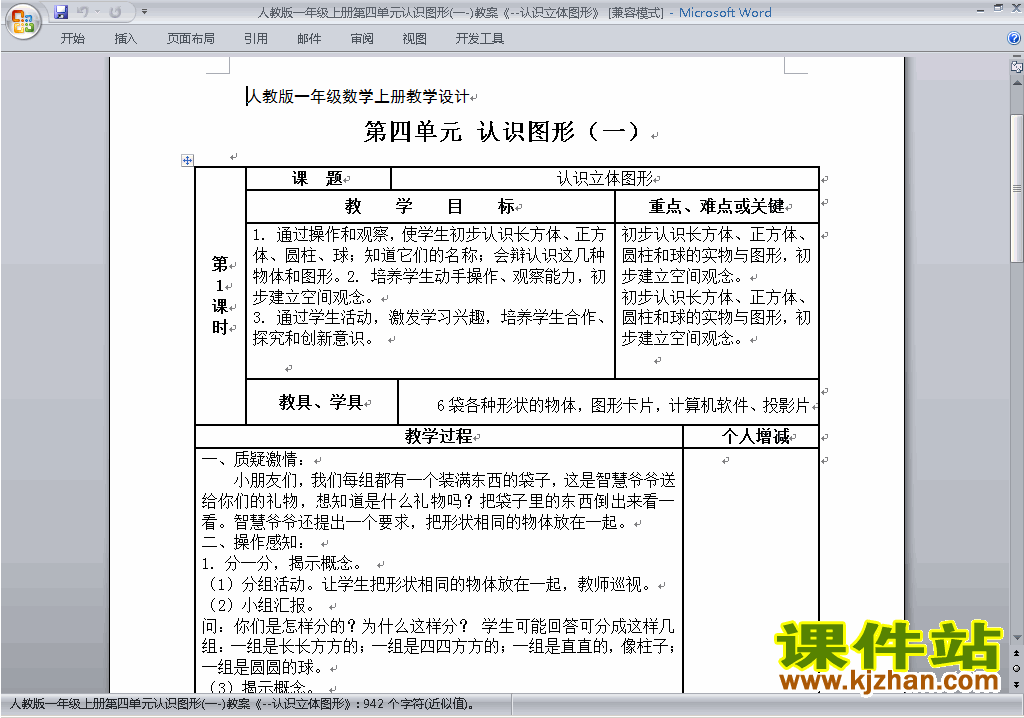1024x718 pixels.
Task: Go to the 视图 tab
Action: [x=415, y=39]
